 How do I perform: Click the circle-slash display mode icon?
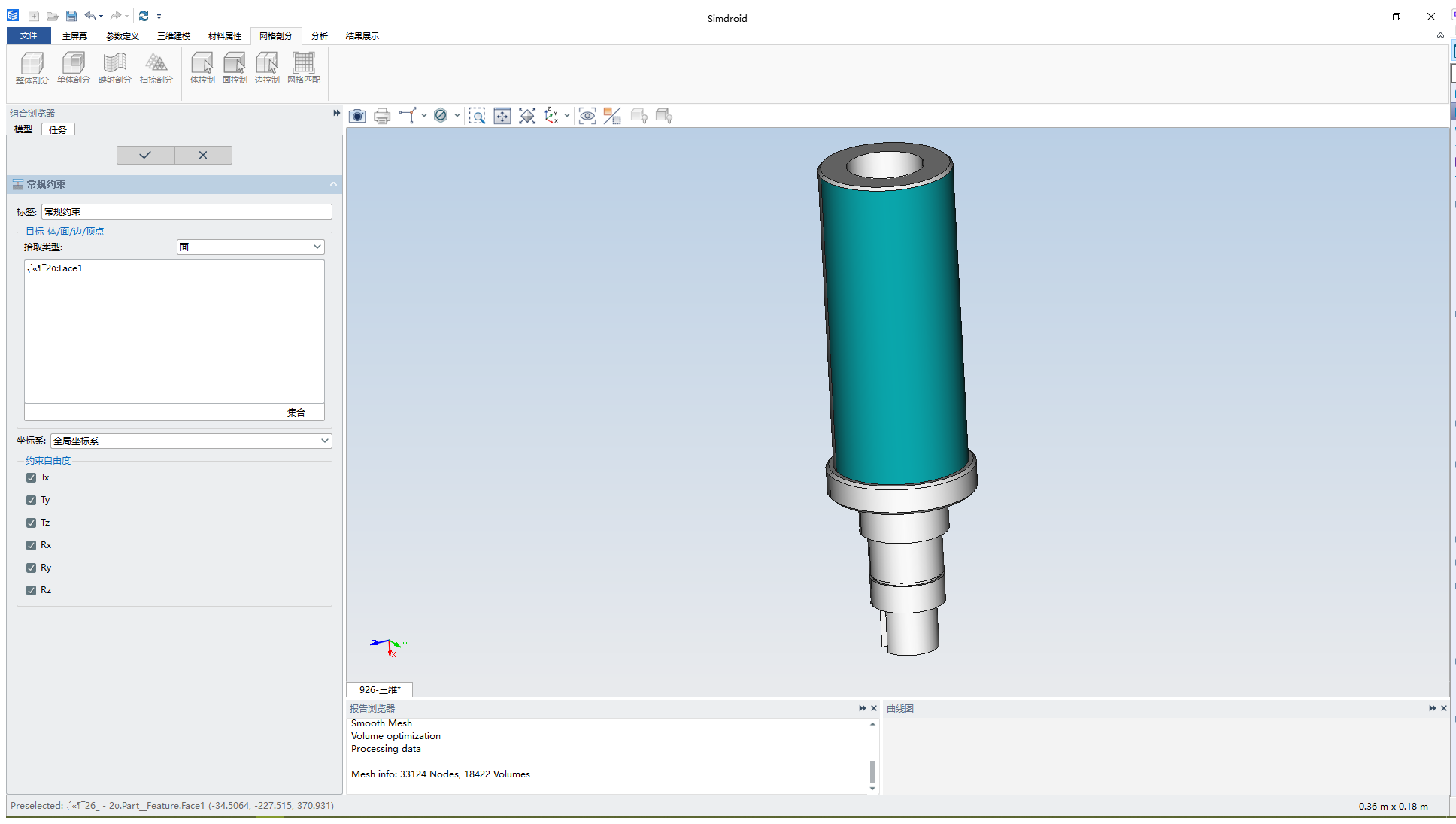click(x=441, y=116)
